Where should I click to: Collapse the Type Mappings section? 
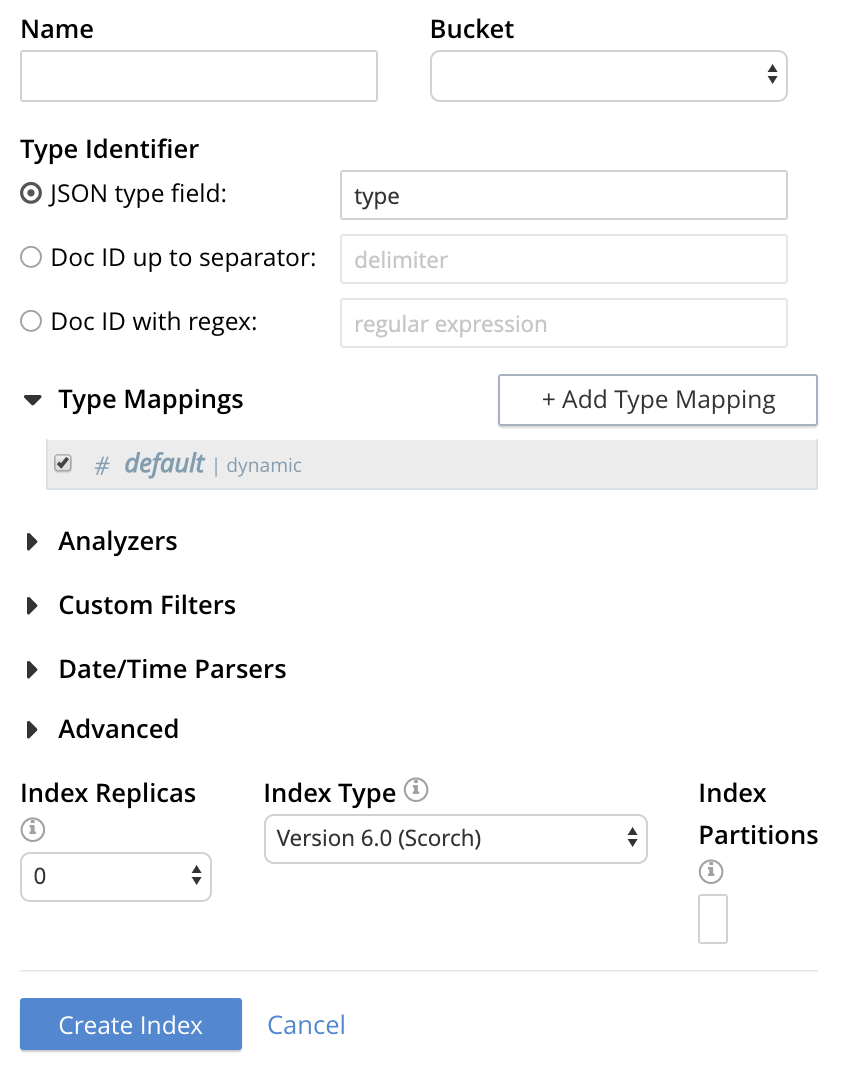(x=33, y=400)
